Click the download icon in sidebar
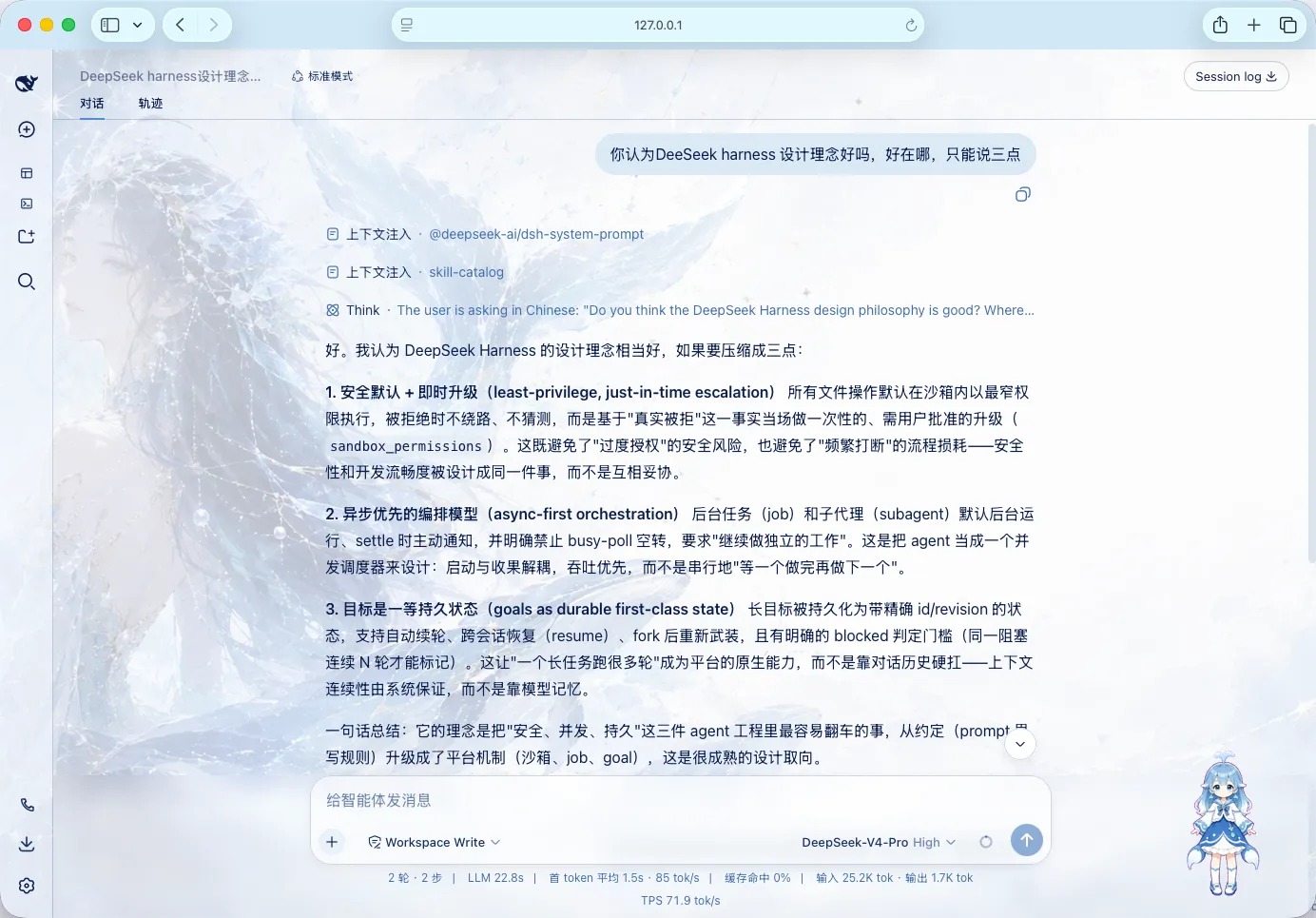This screenshot has width=1316, height=918. 27,844
